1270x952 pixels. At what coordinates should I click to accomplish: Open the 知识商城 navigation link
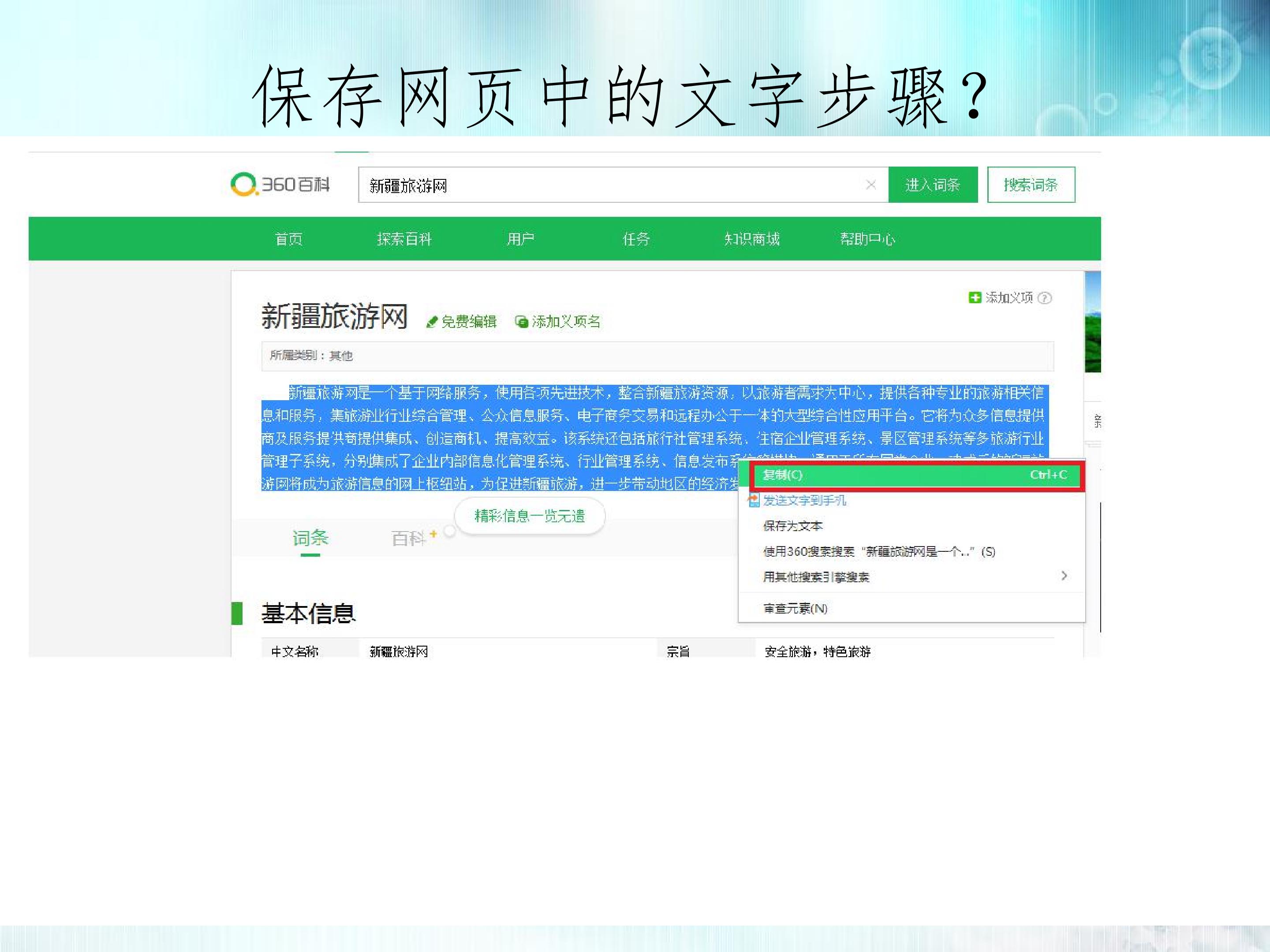pyautogui.click(x=751, y=239)
